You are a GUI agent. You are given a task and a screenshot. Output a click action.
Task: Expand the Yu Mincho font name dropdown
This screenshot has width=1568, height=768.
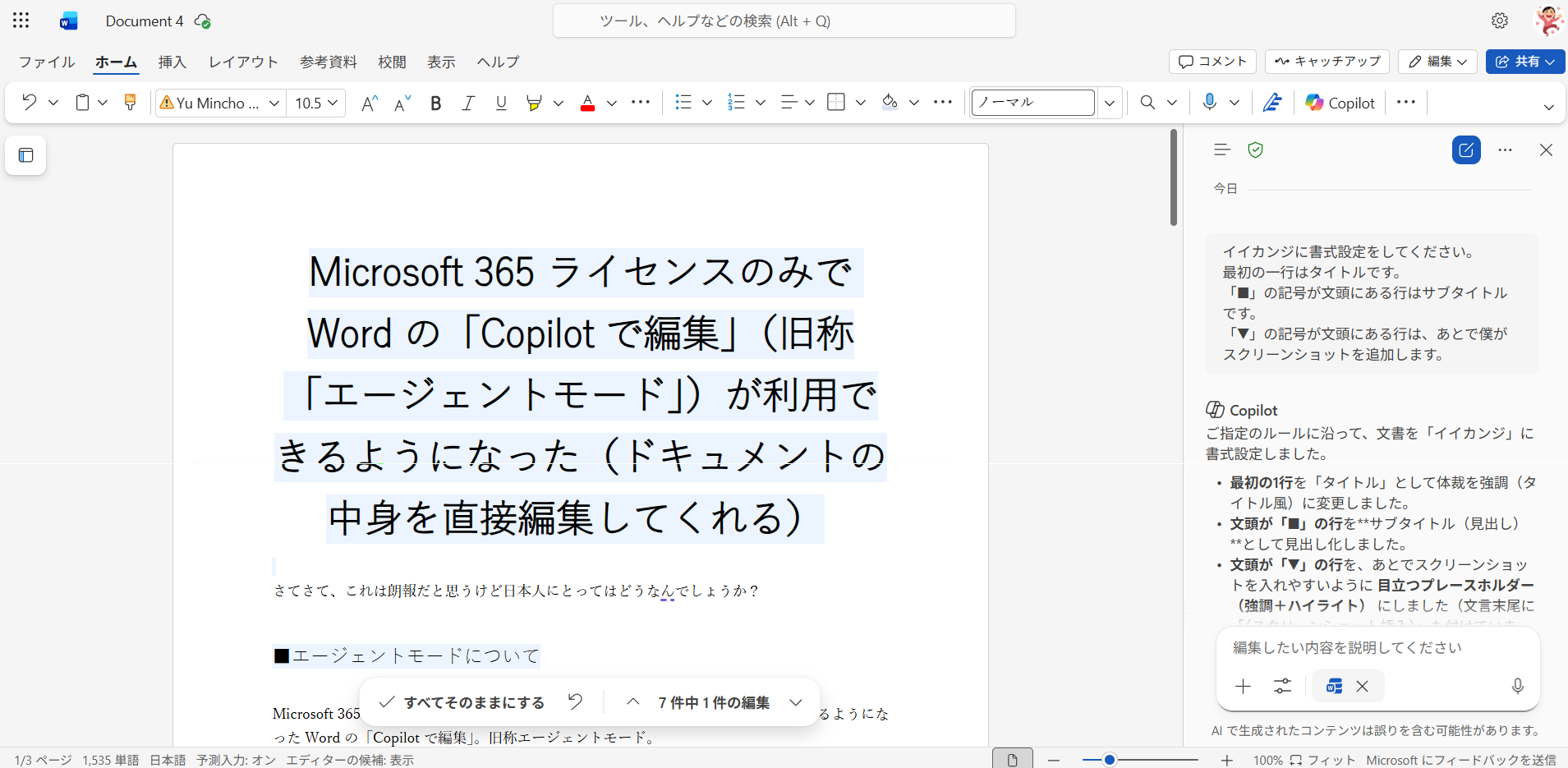point(274,103)
